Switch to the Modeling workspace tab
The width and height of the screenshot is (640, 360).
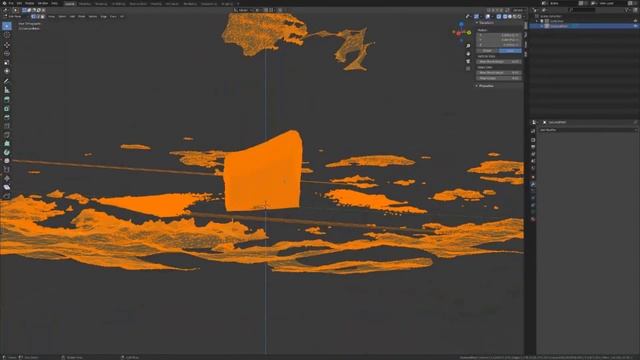coord(84,4)
